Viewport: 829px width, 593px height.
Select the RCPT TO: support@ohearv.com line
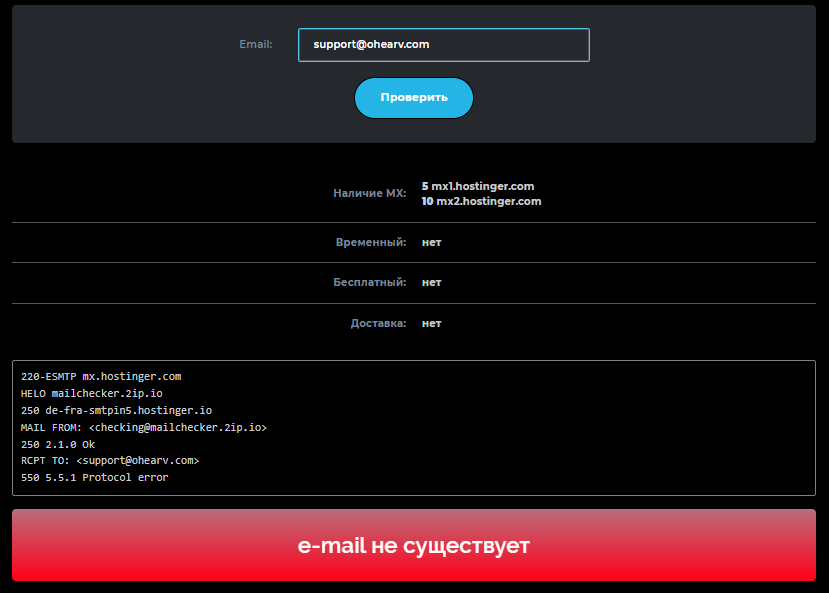click(110, 460)
